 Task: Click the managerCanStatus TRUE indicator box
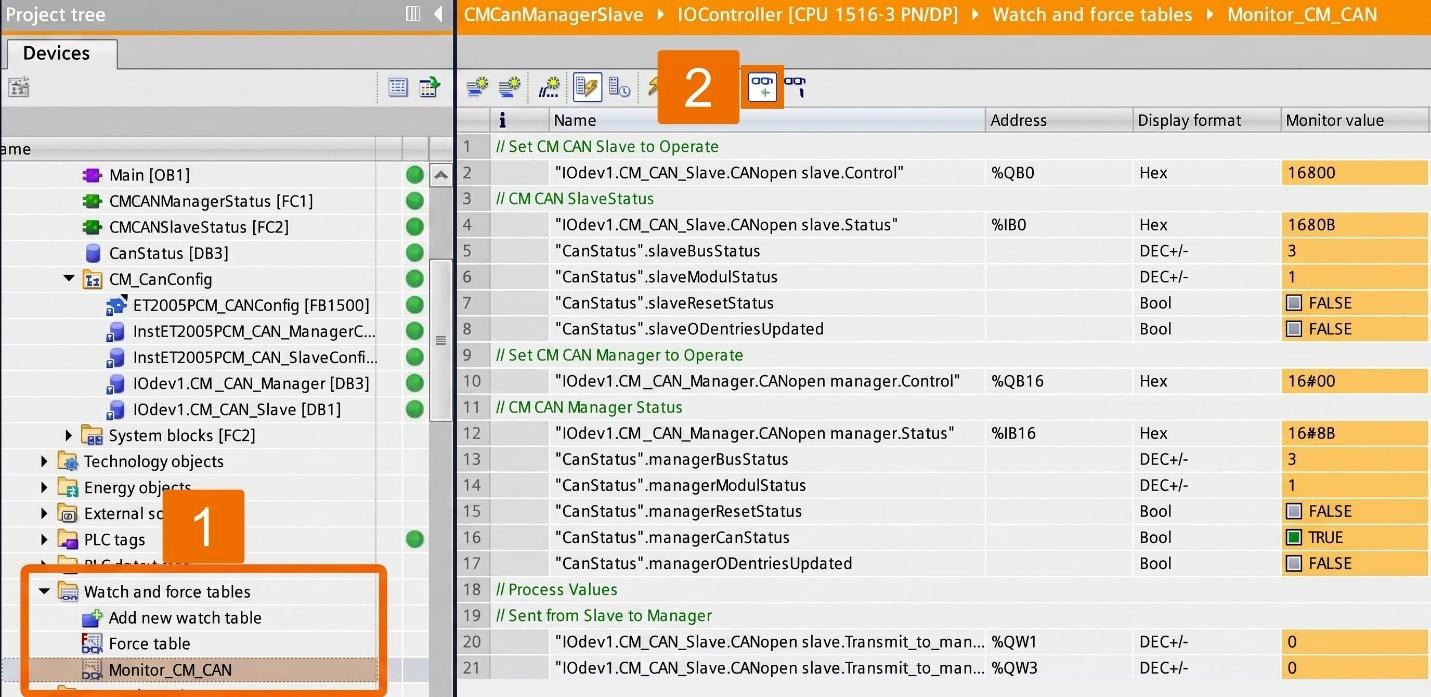(1295, 537)
